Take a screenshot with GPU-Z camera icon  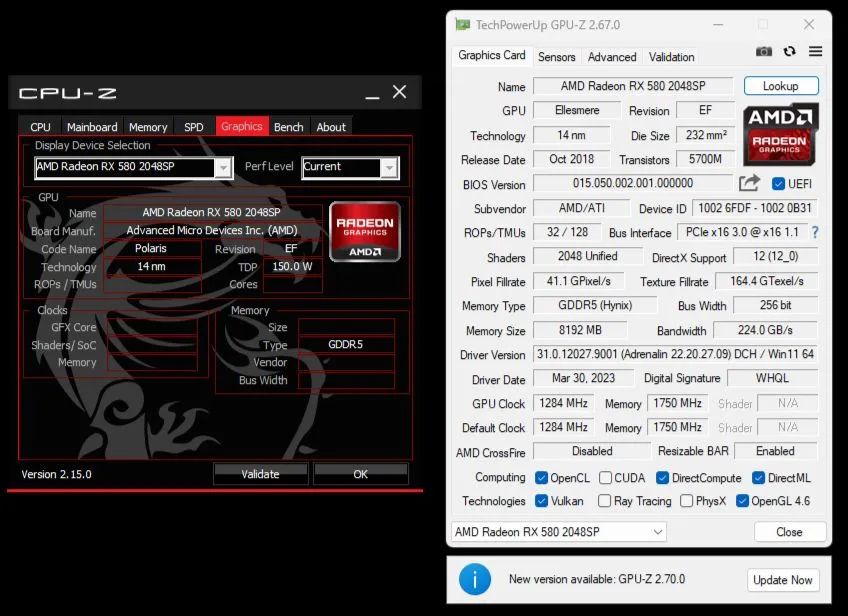[x=764, y=51]
